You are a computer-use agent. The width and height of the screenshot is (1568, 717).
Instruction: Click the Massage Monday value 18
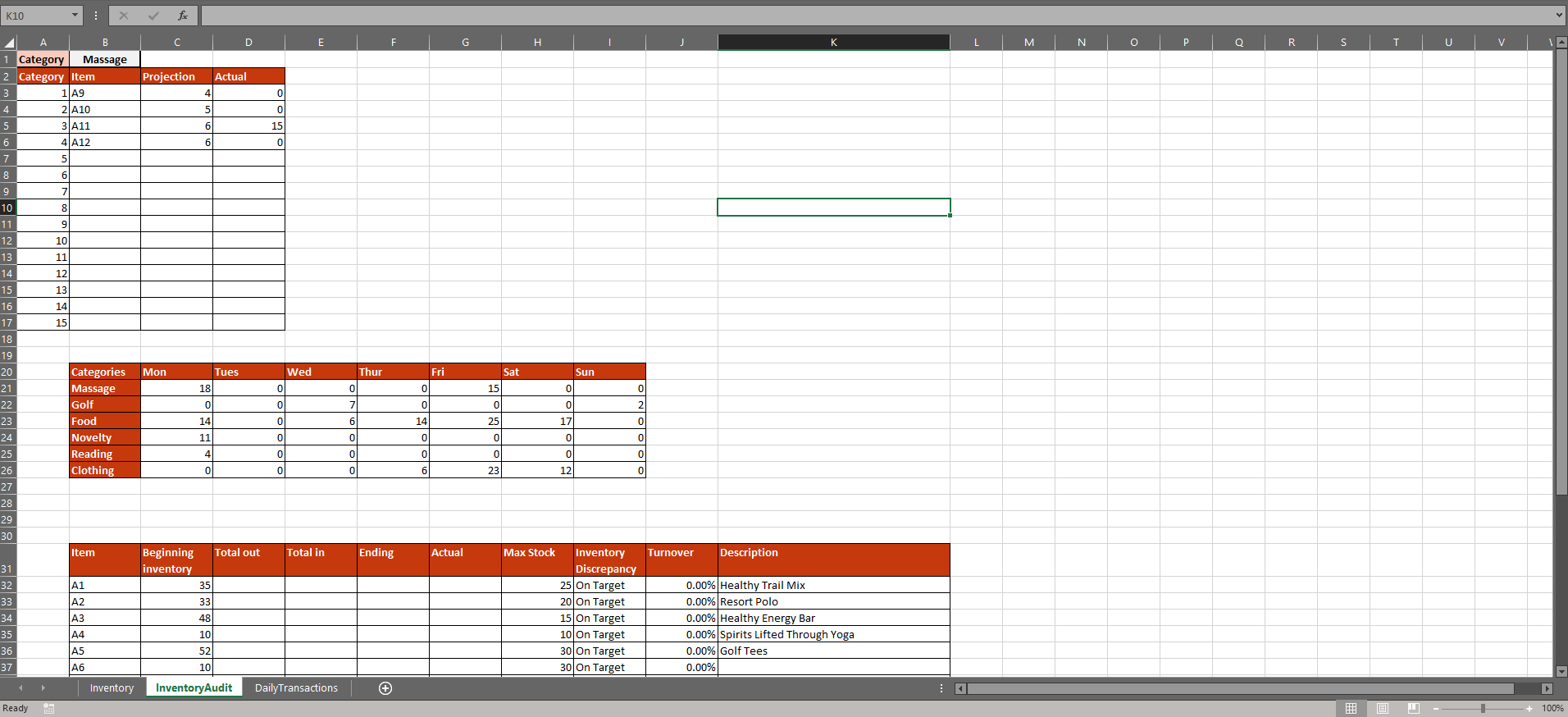[176, 388]
